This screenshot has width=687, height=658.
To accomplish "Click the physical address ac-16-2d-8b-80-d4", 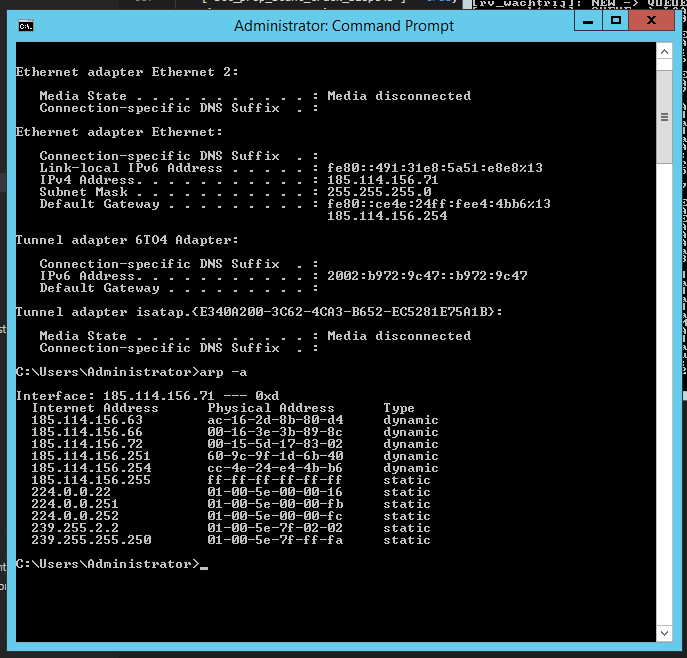I will coord(275,420).
